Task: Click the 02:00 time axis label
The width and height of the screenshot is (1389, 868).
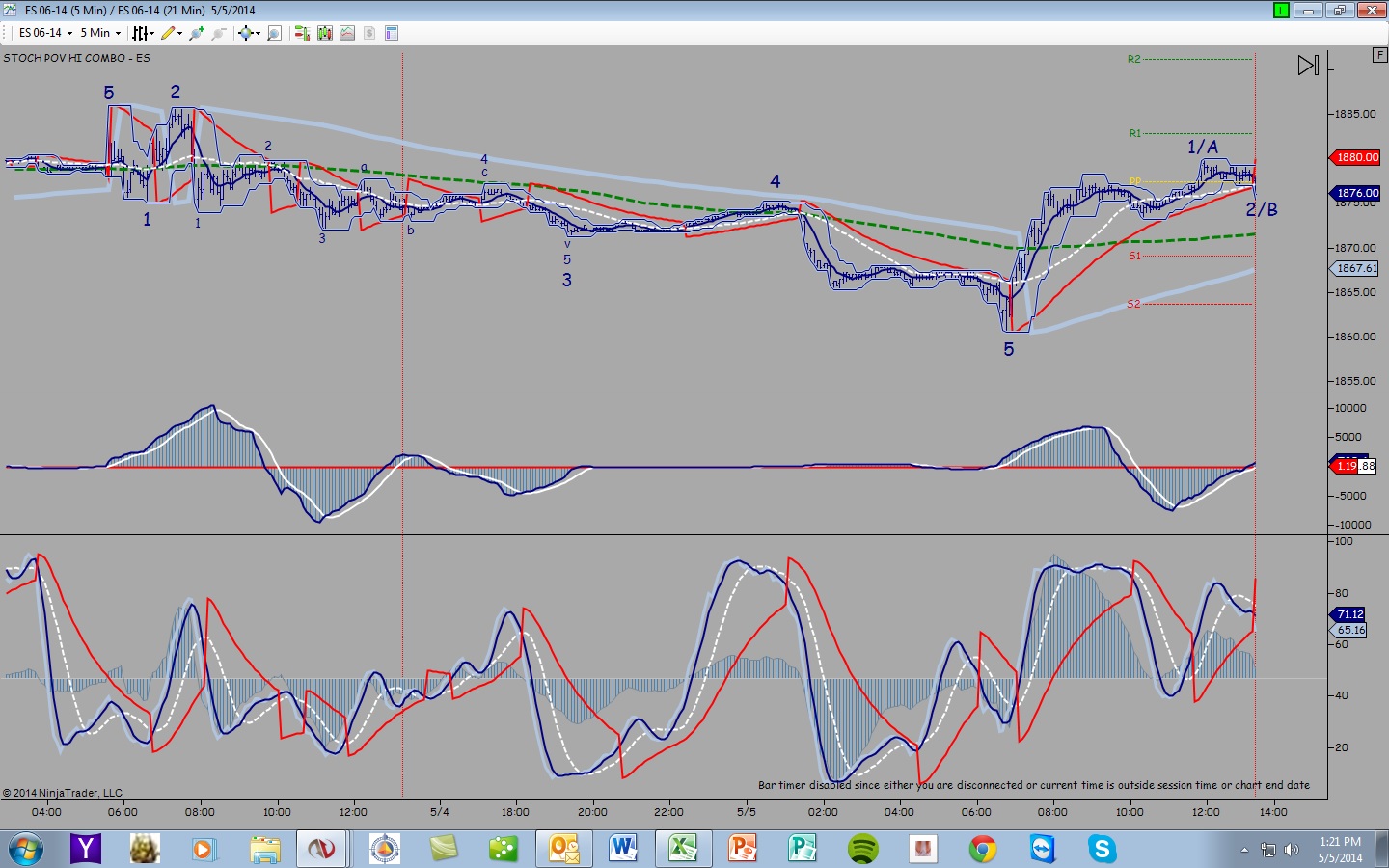Action: (x=823, y=812)
